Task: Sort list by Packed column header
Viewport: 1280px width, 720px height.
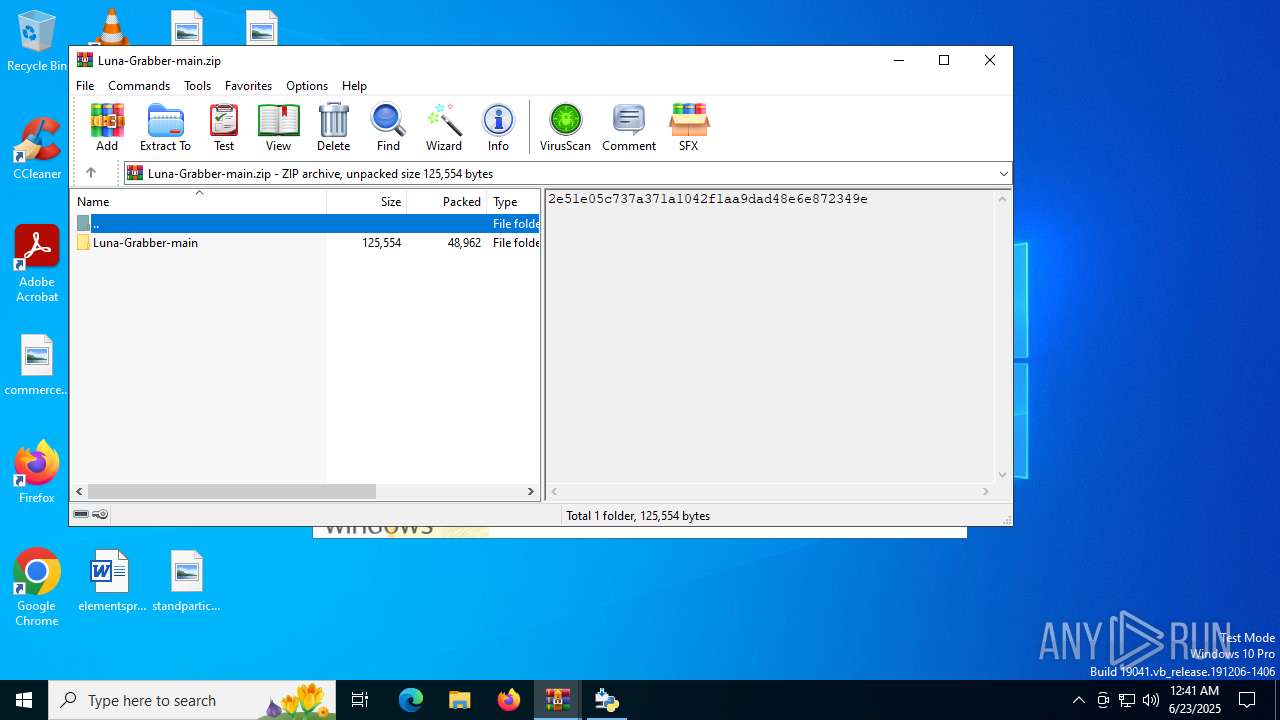Action: [447, 201]
